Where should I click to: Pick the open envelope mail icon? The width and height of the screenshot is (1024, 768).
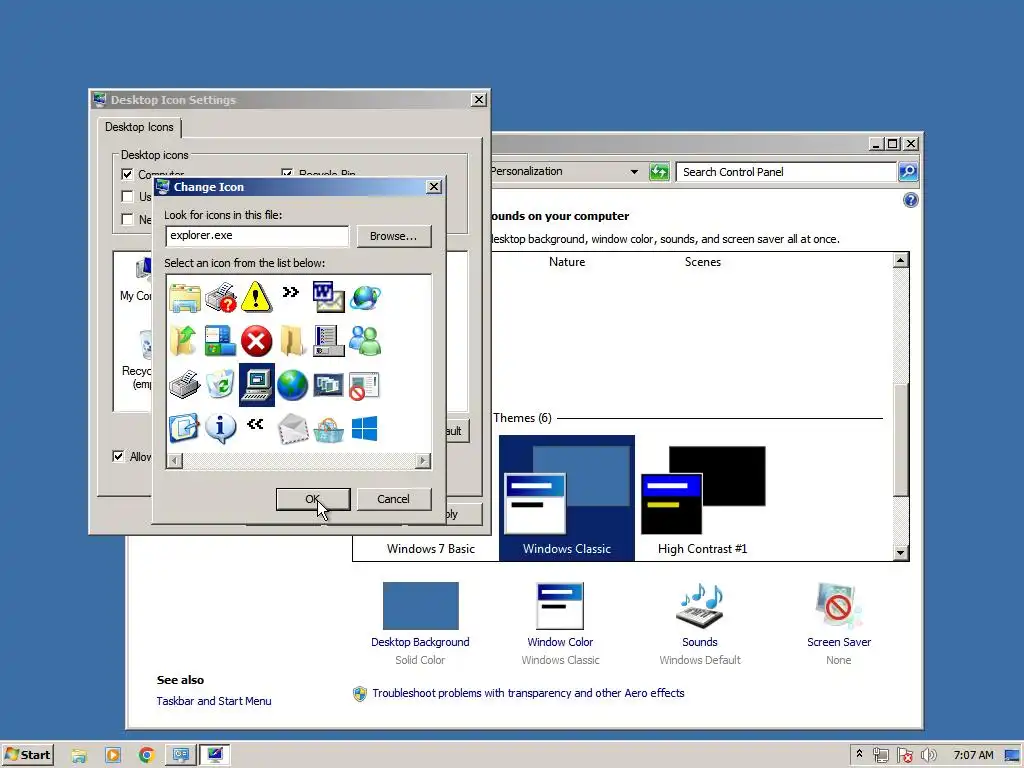(x=293, y=430)
